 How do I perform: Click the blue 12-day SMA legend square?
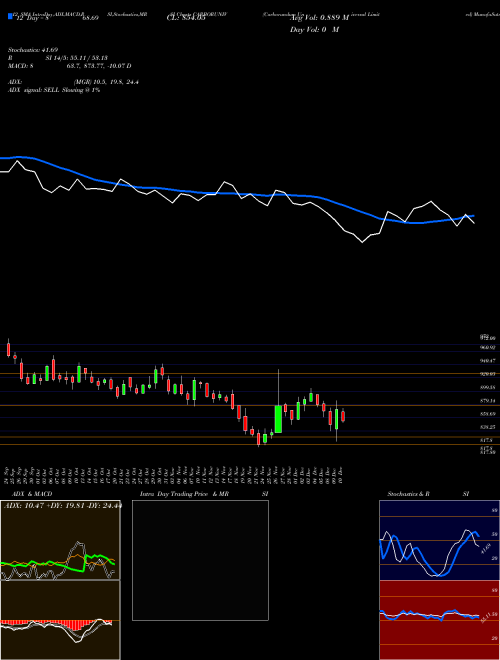pos(10,17)
